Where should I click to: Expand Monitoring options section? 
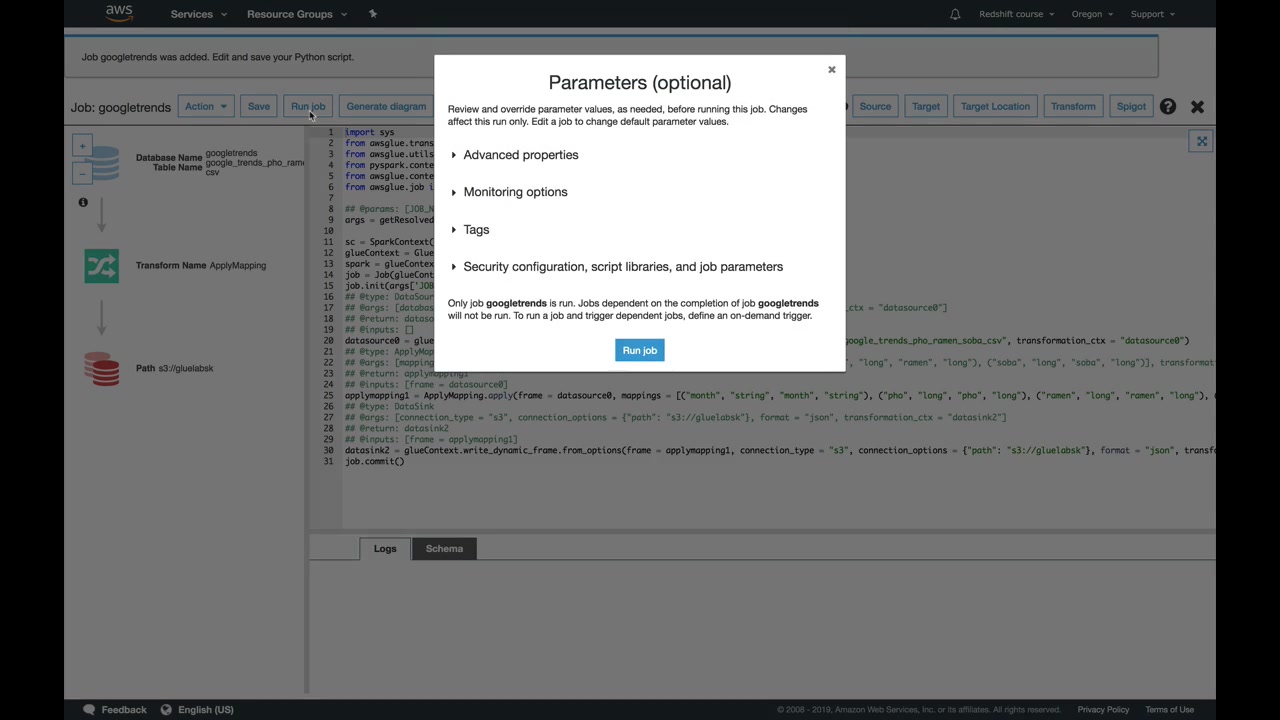[509, 192]
